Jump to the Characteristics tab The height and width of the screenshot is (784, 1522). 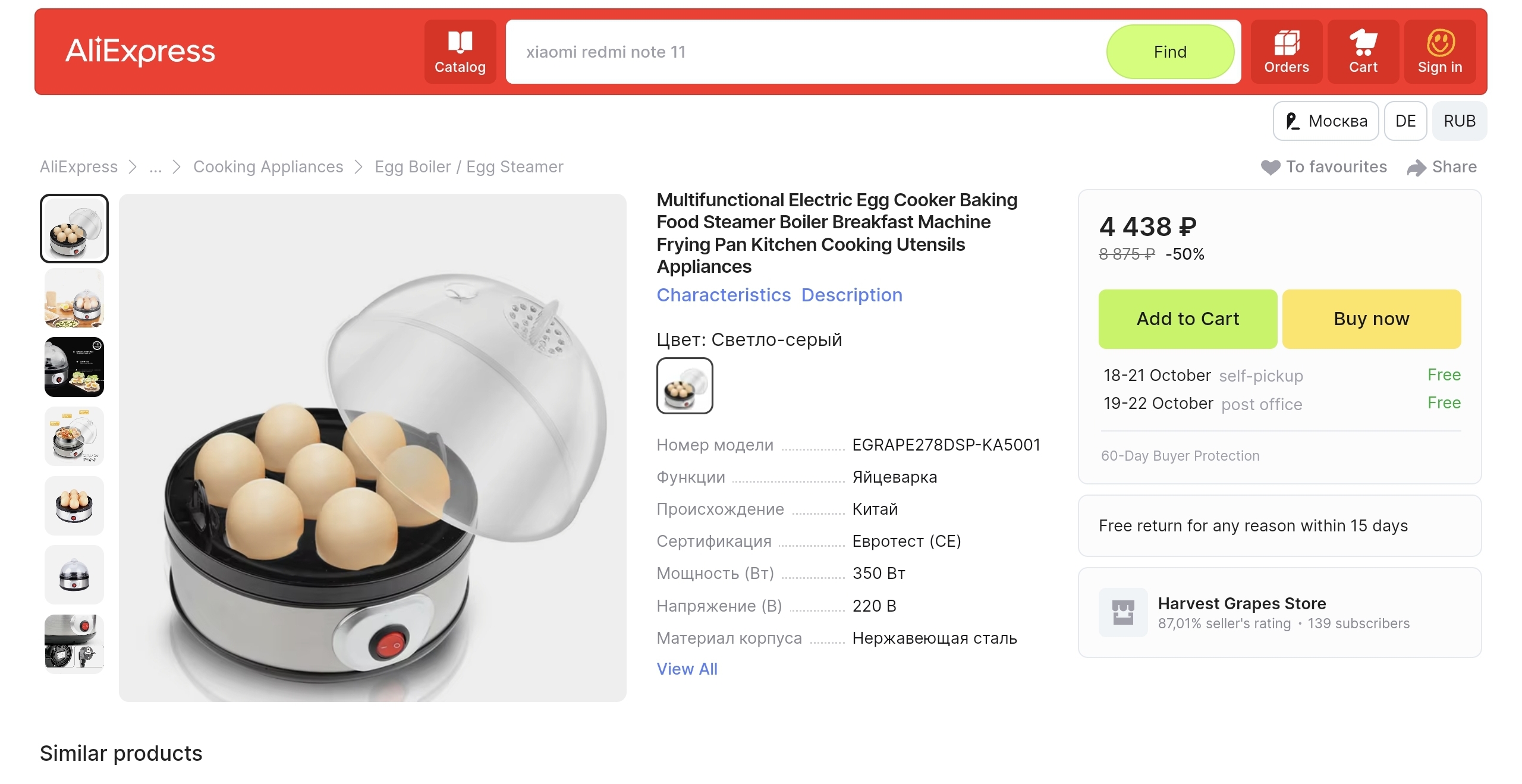pos(724,295)
